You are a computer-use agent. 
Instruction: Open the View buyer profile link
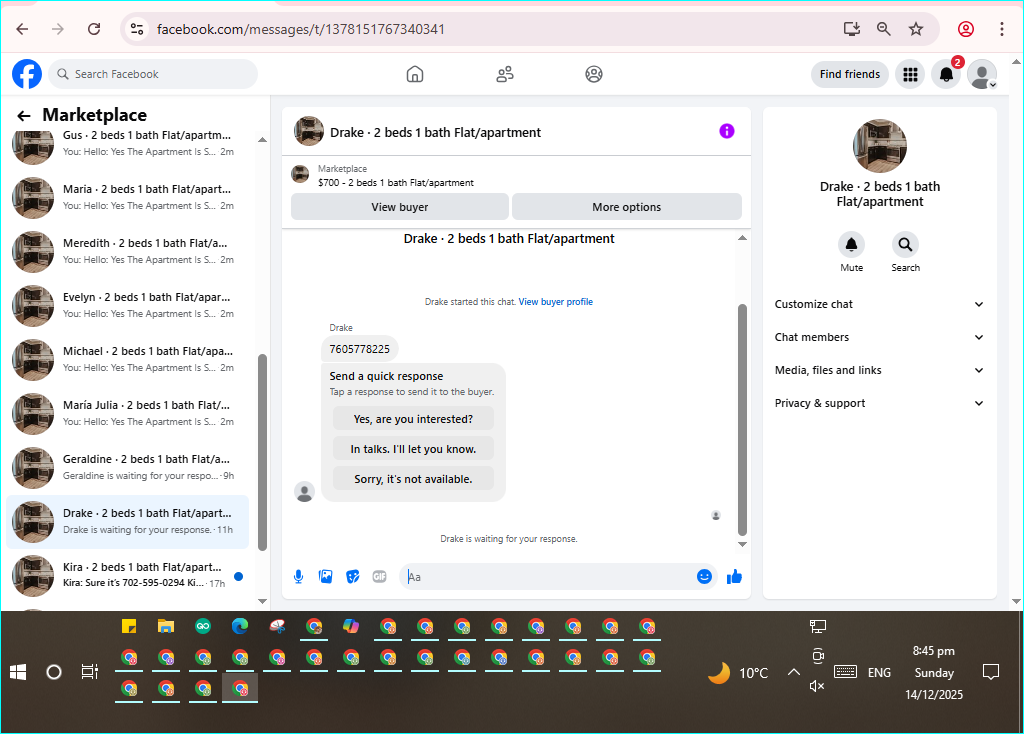556,302
